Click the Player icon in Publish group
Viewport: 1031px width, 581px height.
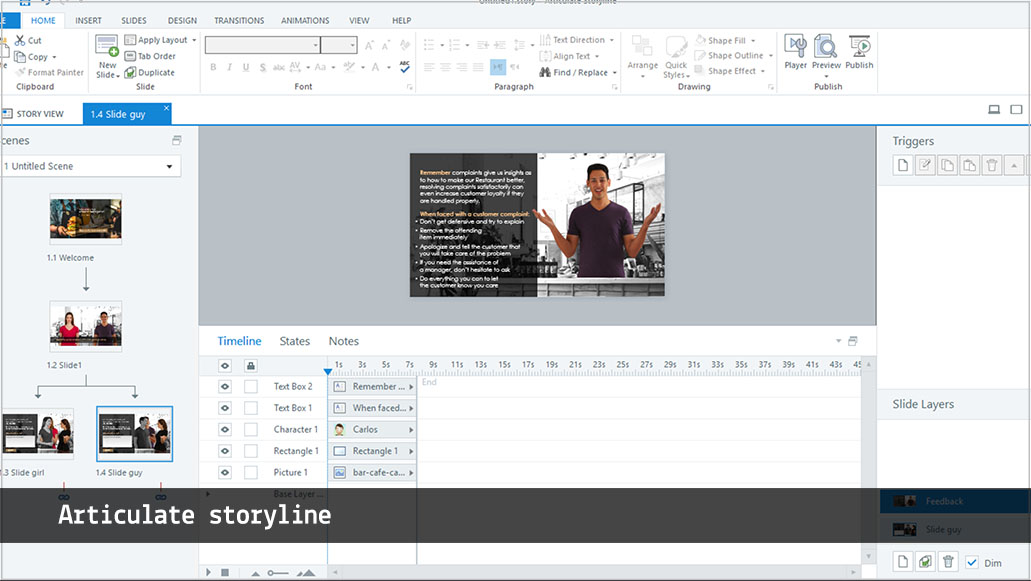click(x=795, y=52)
